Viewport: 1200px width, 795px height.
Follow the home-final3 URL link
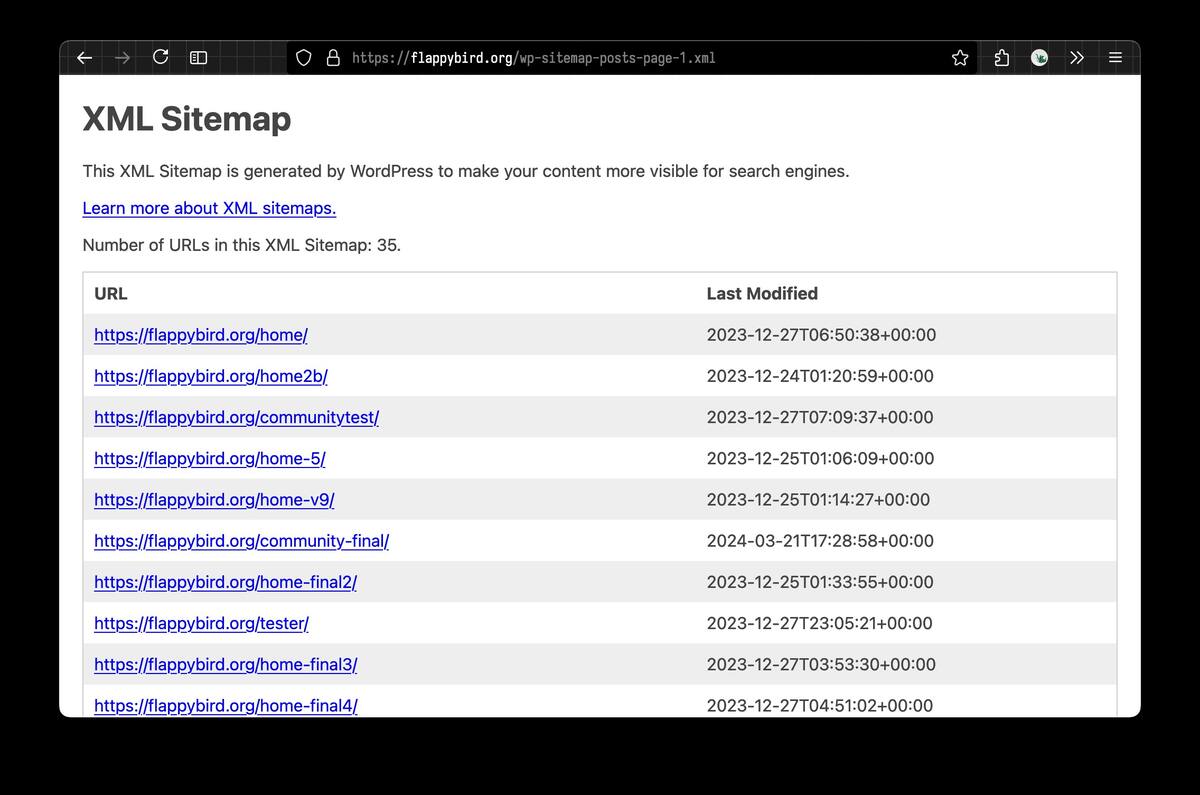[226, 664]
